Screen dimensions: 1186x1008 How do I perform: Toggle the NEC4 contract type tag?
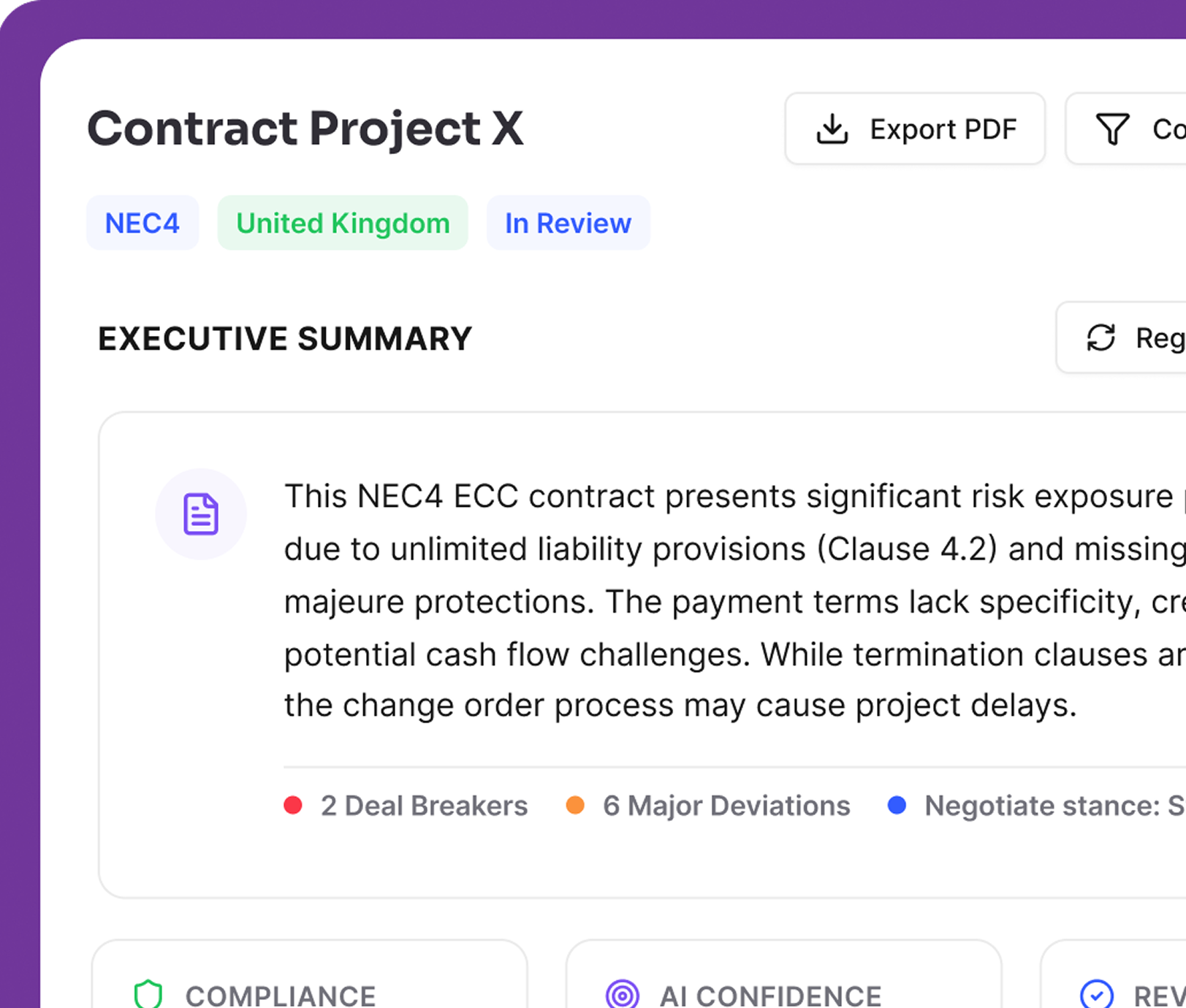[x=142, y=223]
